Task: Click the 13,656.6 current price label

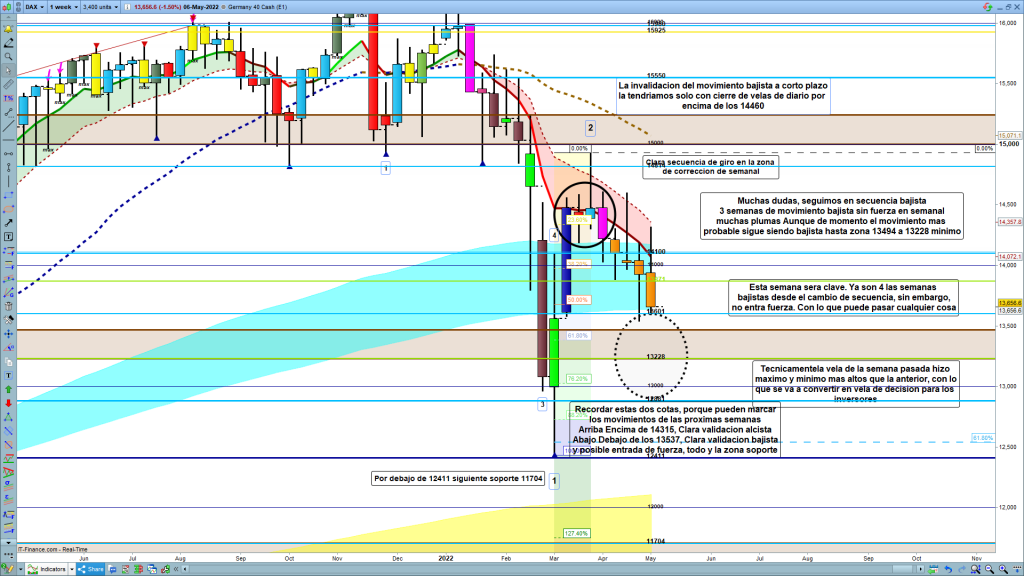Action: tap(1009, 303)
